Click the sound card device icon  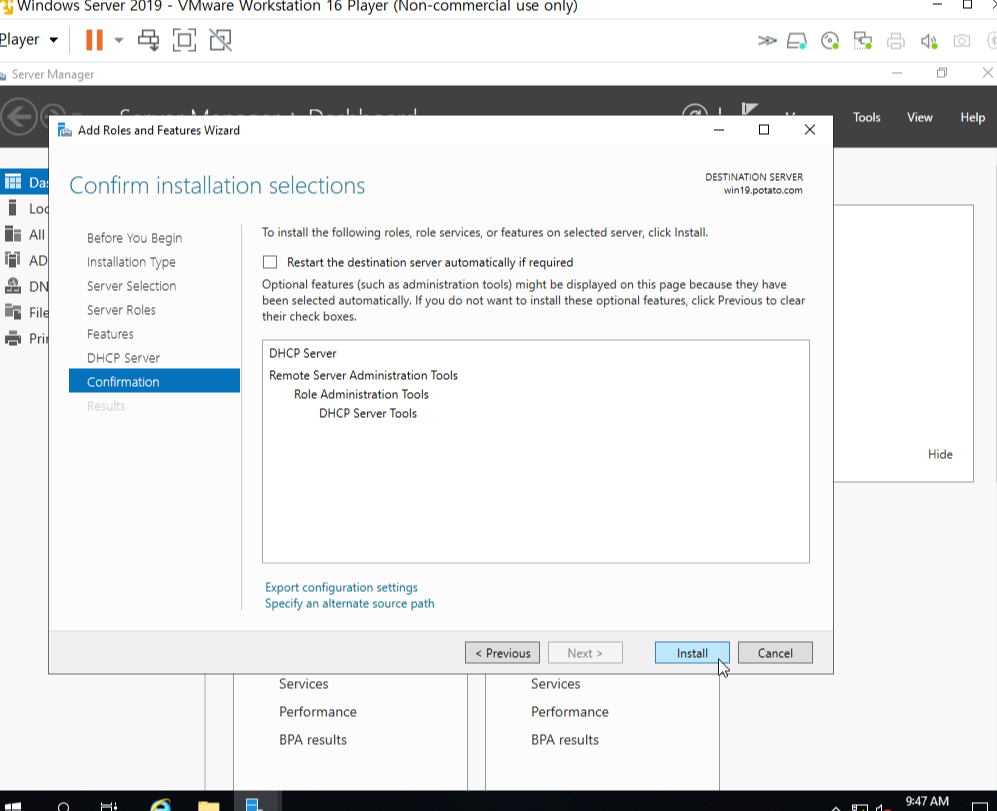[x=929, y=41]
